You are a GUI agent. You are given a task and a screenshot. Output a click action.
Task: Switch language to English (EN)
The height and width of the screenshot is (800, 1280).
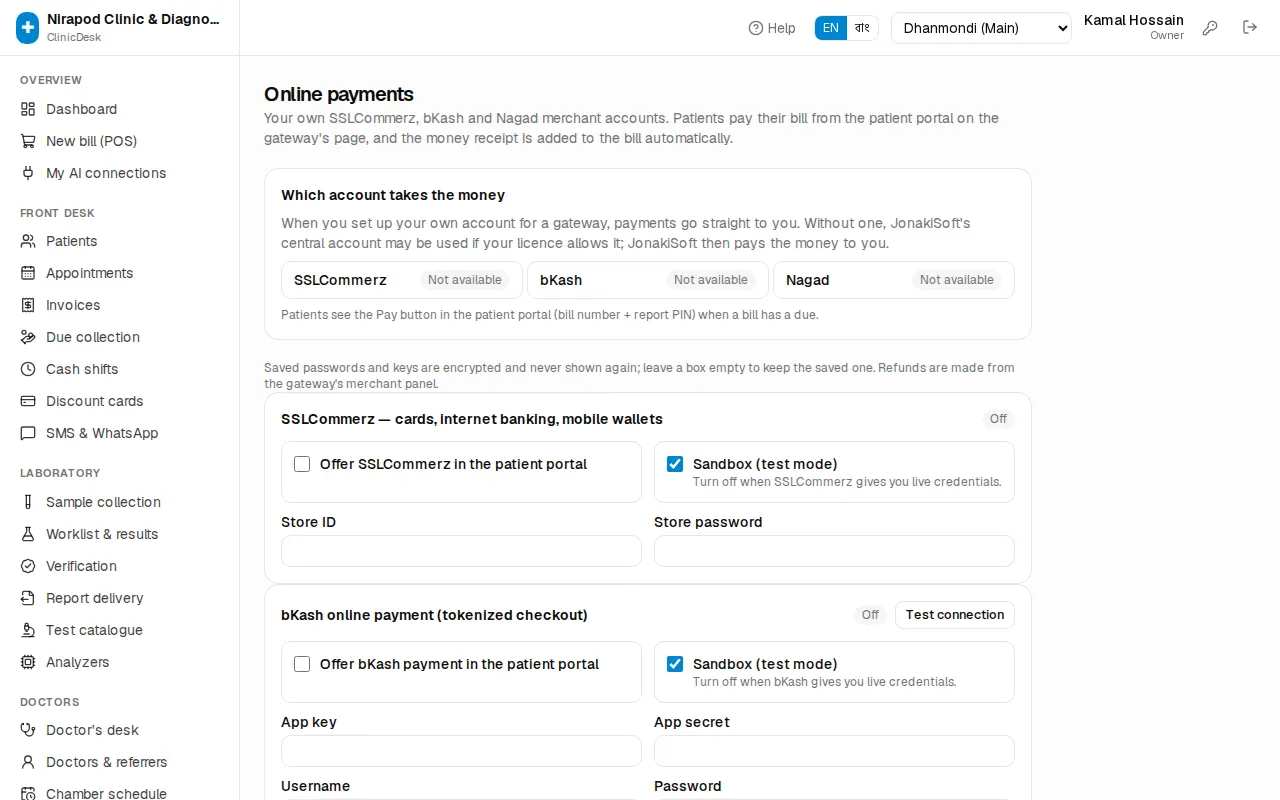click(x=831, y=28)
